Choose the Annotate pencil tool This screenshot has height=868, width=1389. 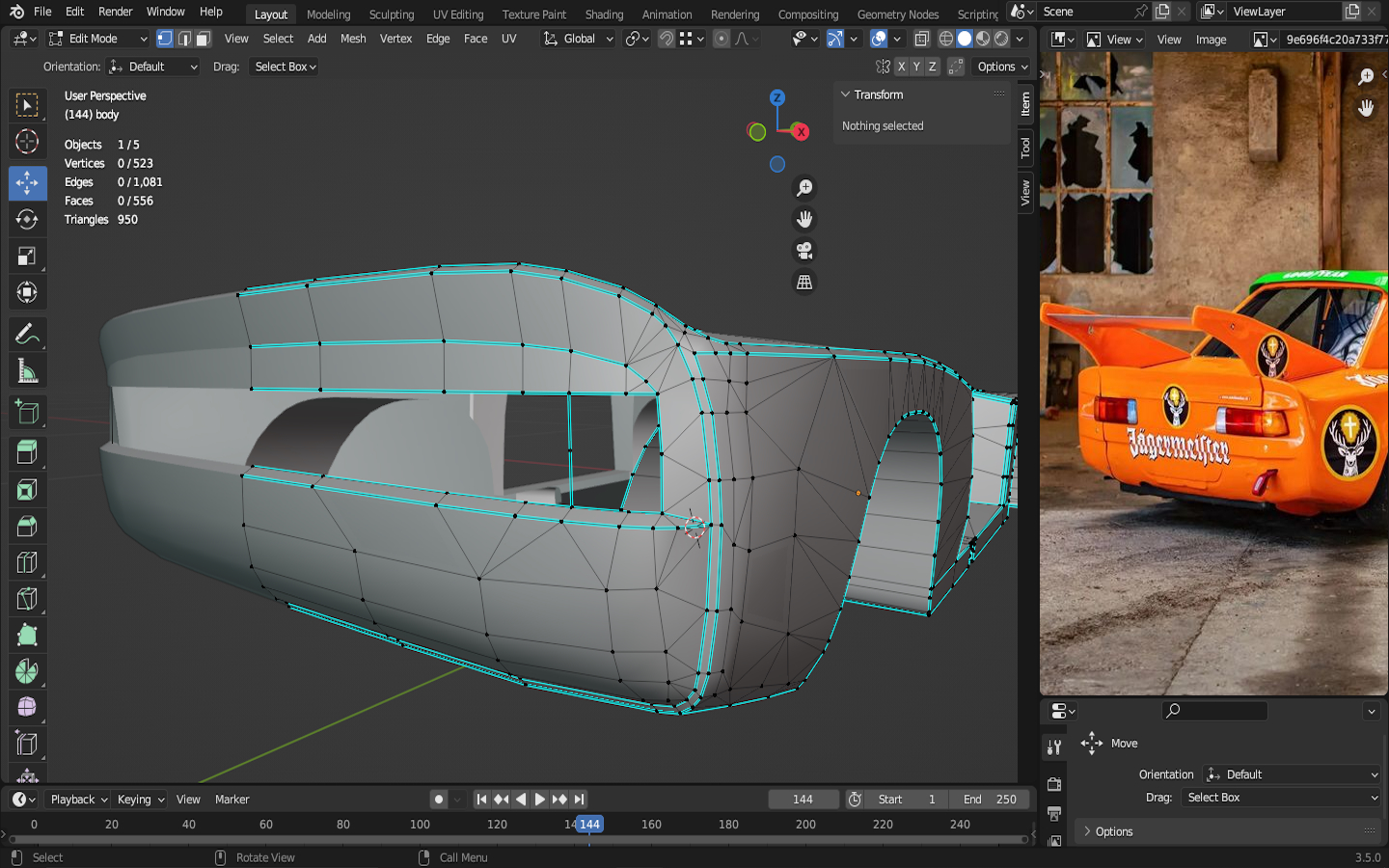27,335
